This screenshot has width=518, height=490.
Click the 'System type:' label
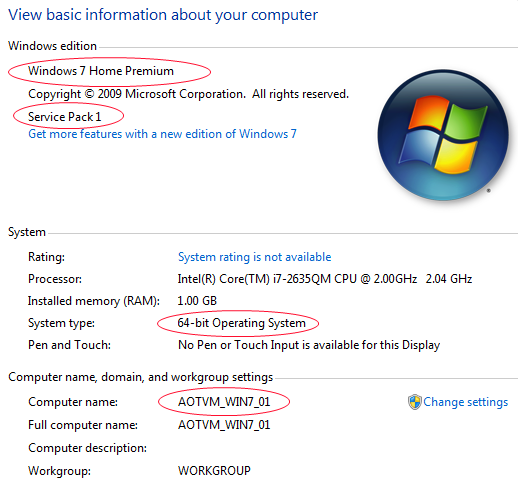61,323
